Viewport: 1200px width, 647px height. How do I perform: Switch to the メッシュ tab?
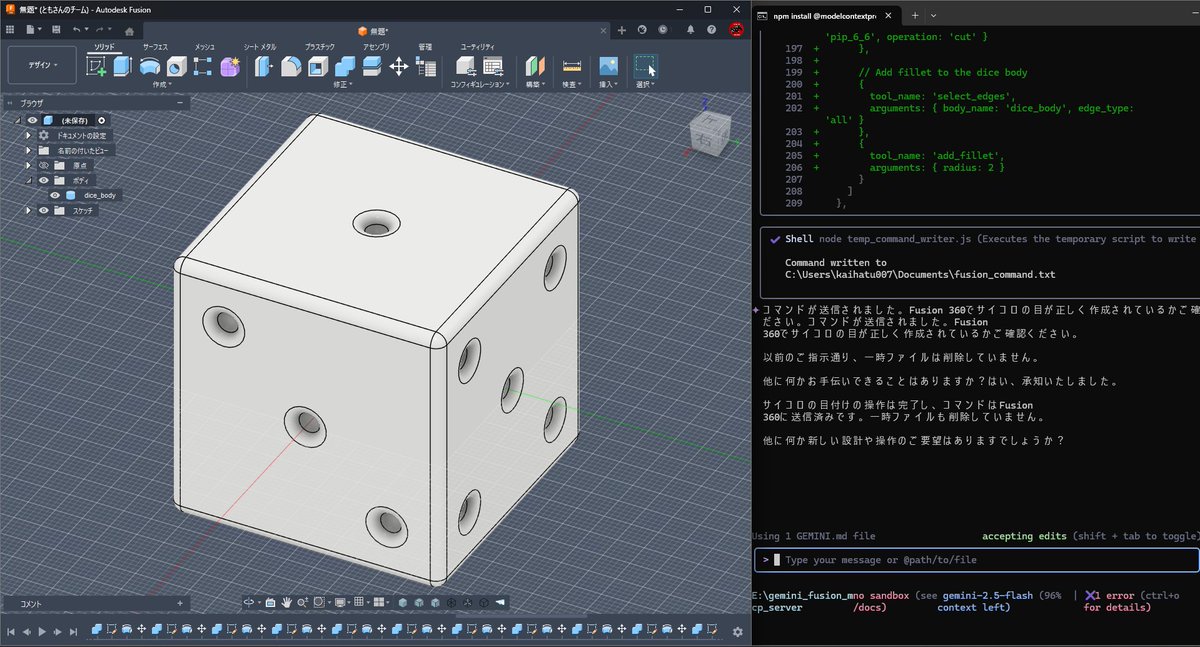(x=204, y=47)
